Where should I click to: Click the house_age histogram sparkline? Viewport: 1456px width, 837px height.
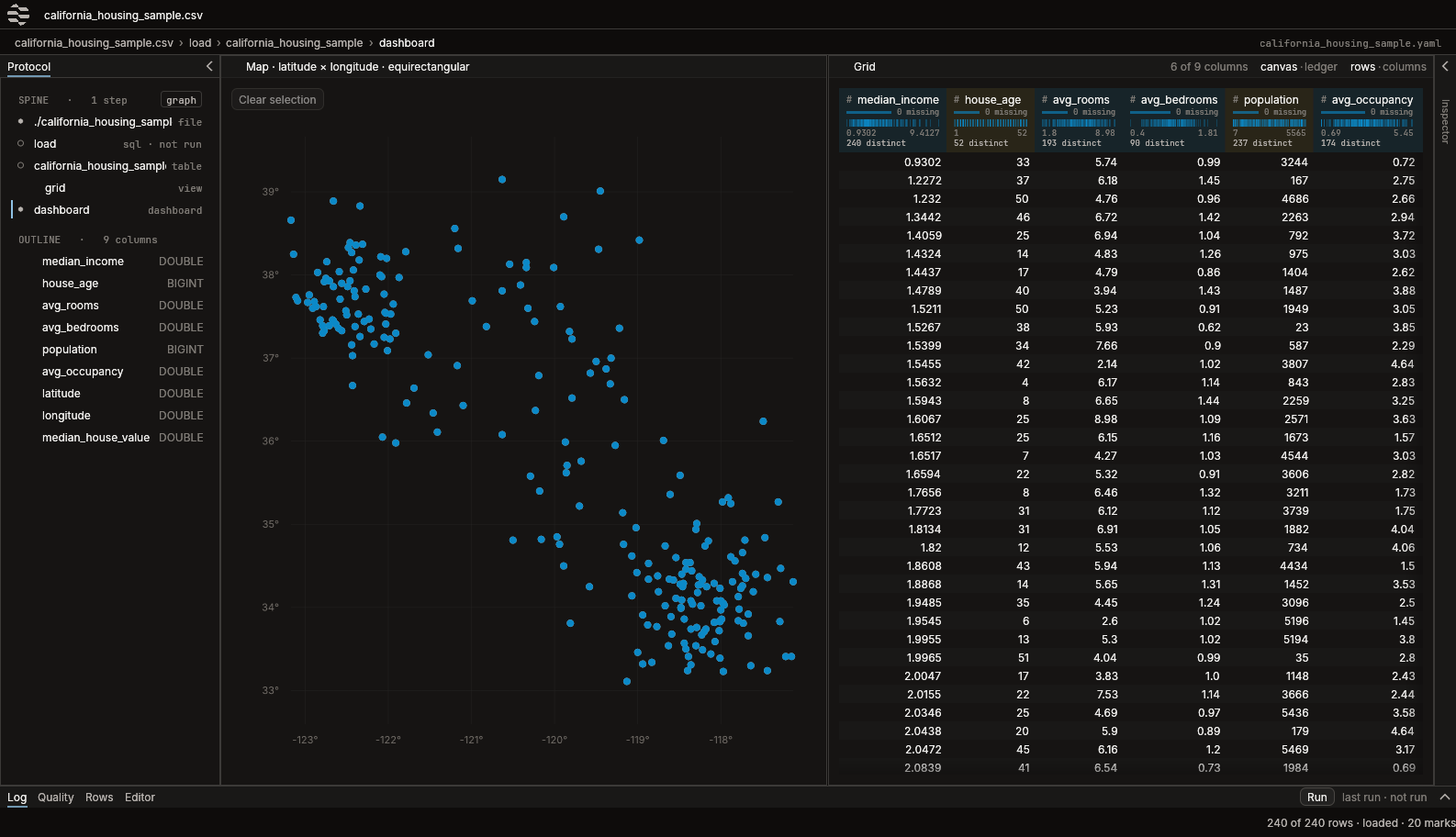click(991, 123)
